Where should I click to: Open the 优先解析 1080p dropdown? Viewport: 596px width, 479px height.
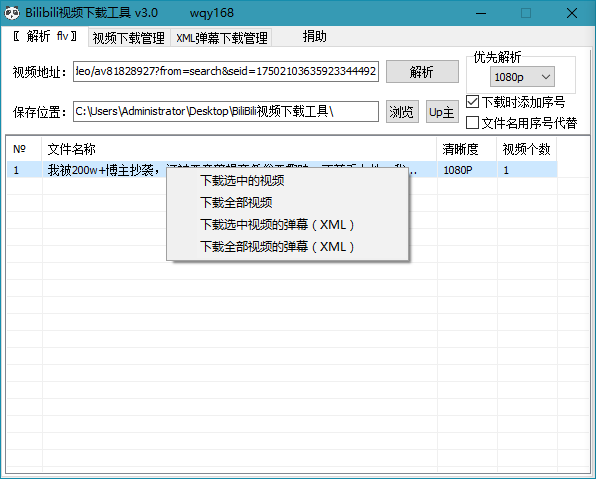pos(522,77)
